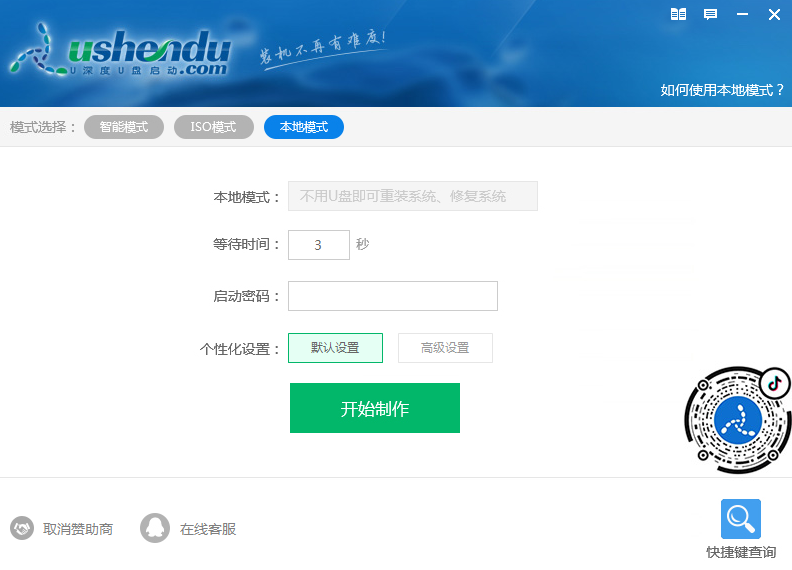
Task: Focus the 启动密码 password field
Action: [392, 296]
